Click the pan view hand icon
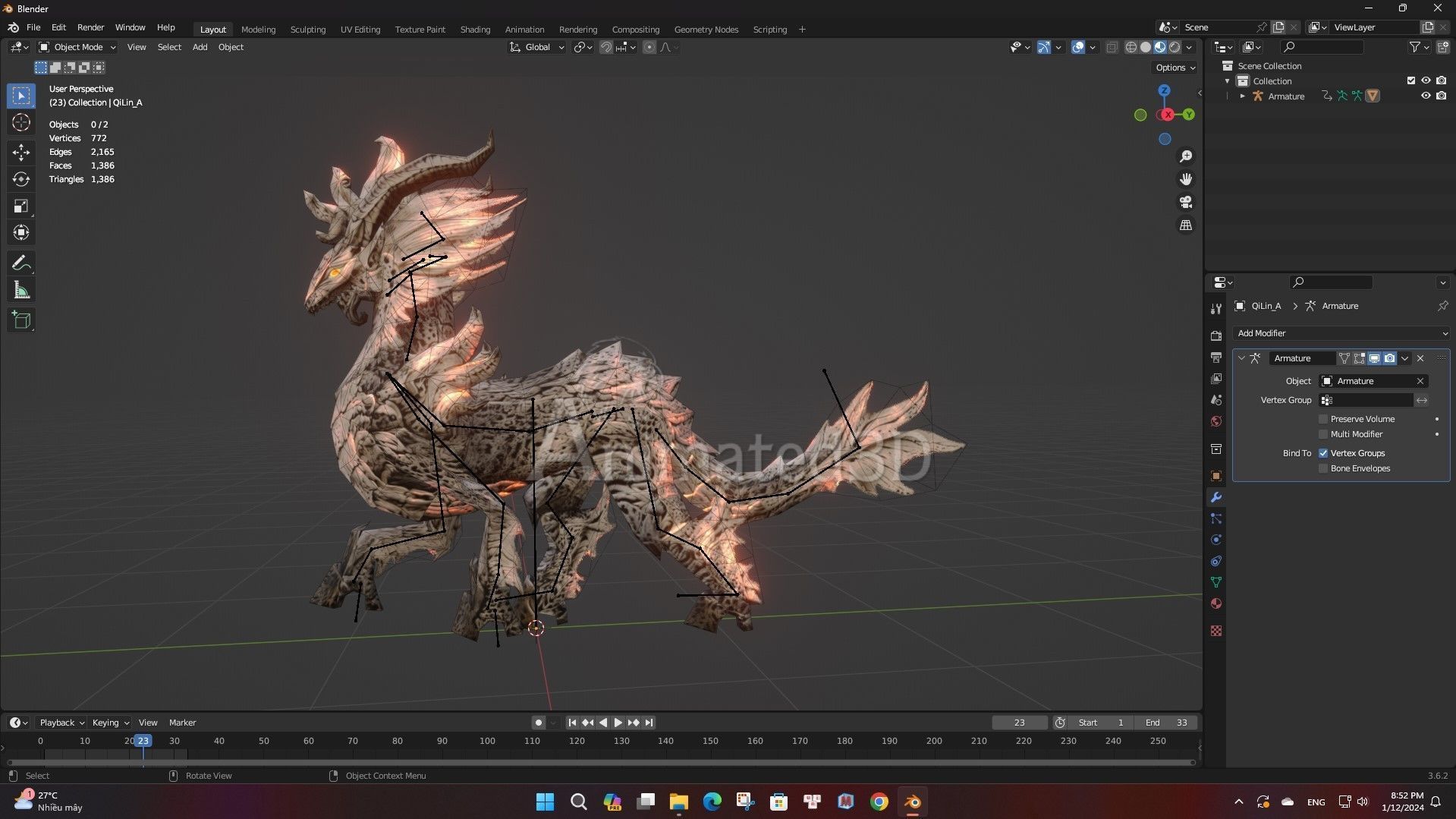This screenshot has width=1456, height=819. tap(1185, 179)
